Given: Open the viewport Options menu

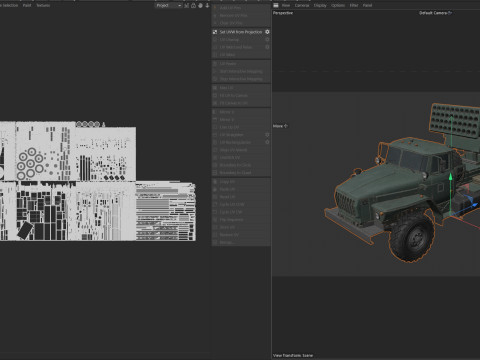Looking at the screenshot, I should [338, 5].
